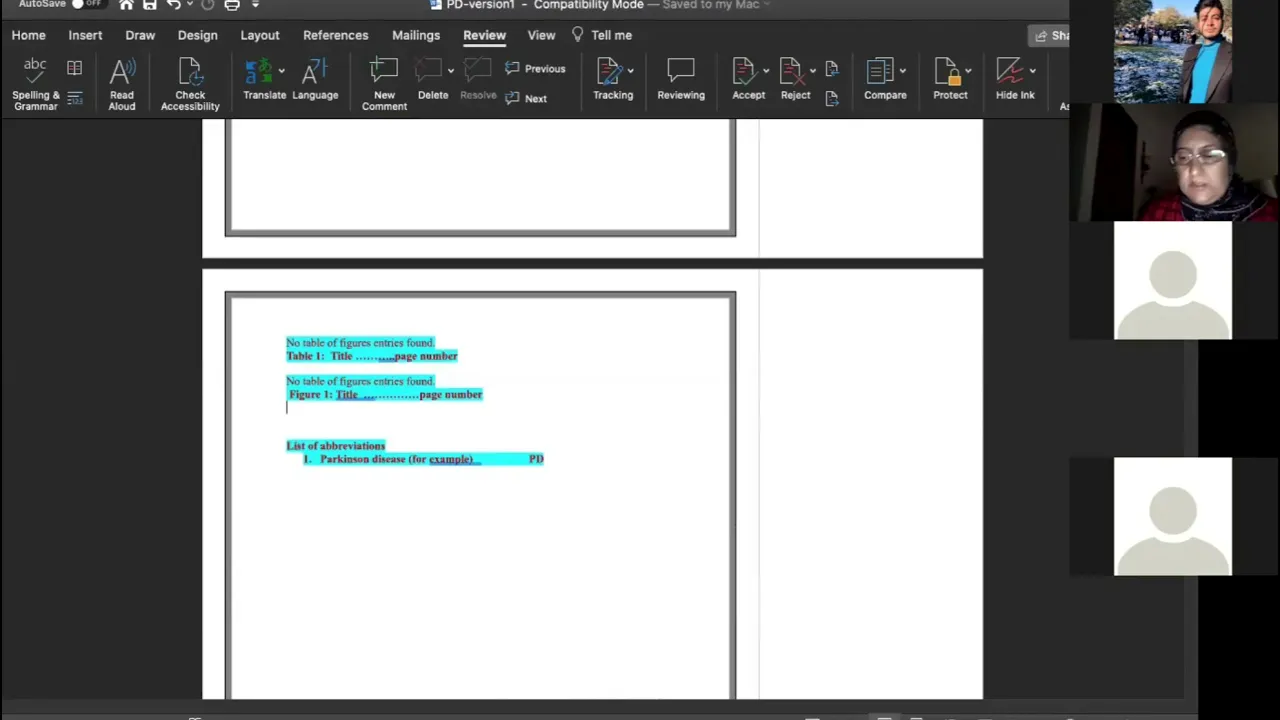Viewport: 1280px width, 720px height.
Task: Open the Undo history dropdown arrow
Action: pyautogui.click(x=189, y=5)
